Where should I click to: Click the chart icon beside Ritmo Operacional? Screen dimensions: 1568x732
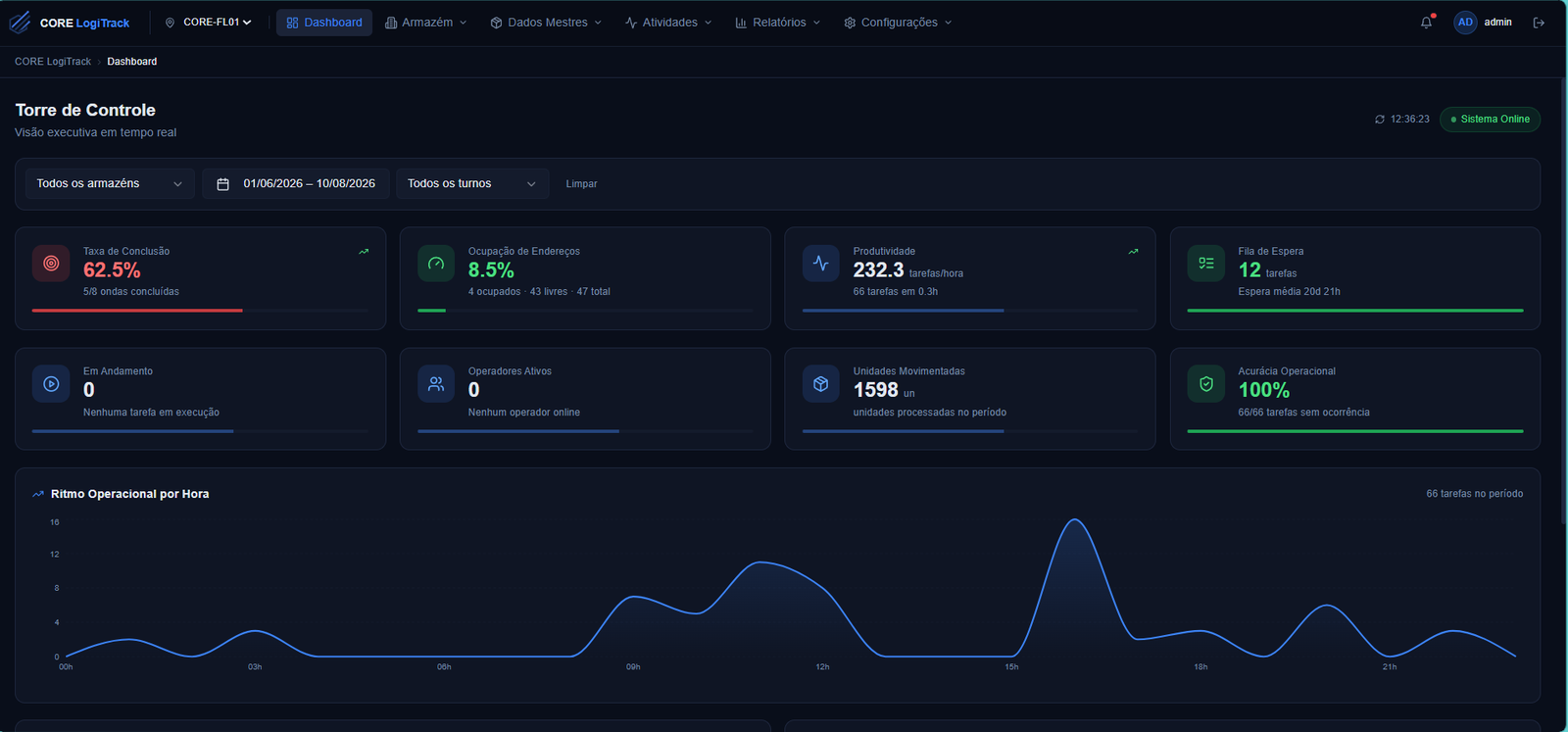(x=38, y=494)
